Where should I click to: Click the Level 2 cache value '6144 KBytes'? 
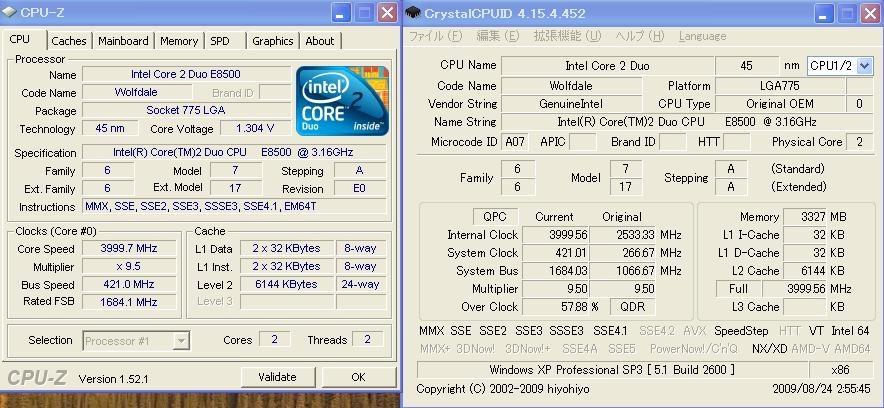pos(286,285)
